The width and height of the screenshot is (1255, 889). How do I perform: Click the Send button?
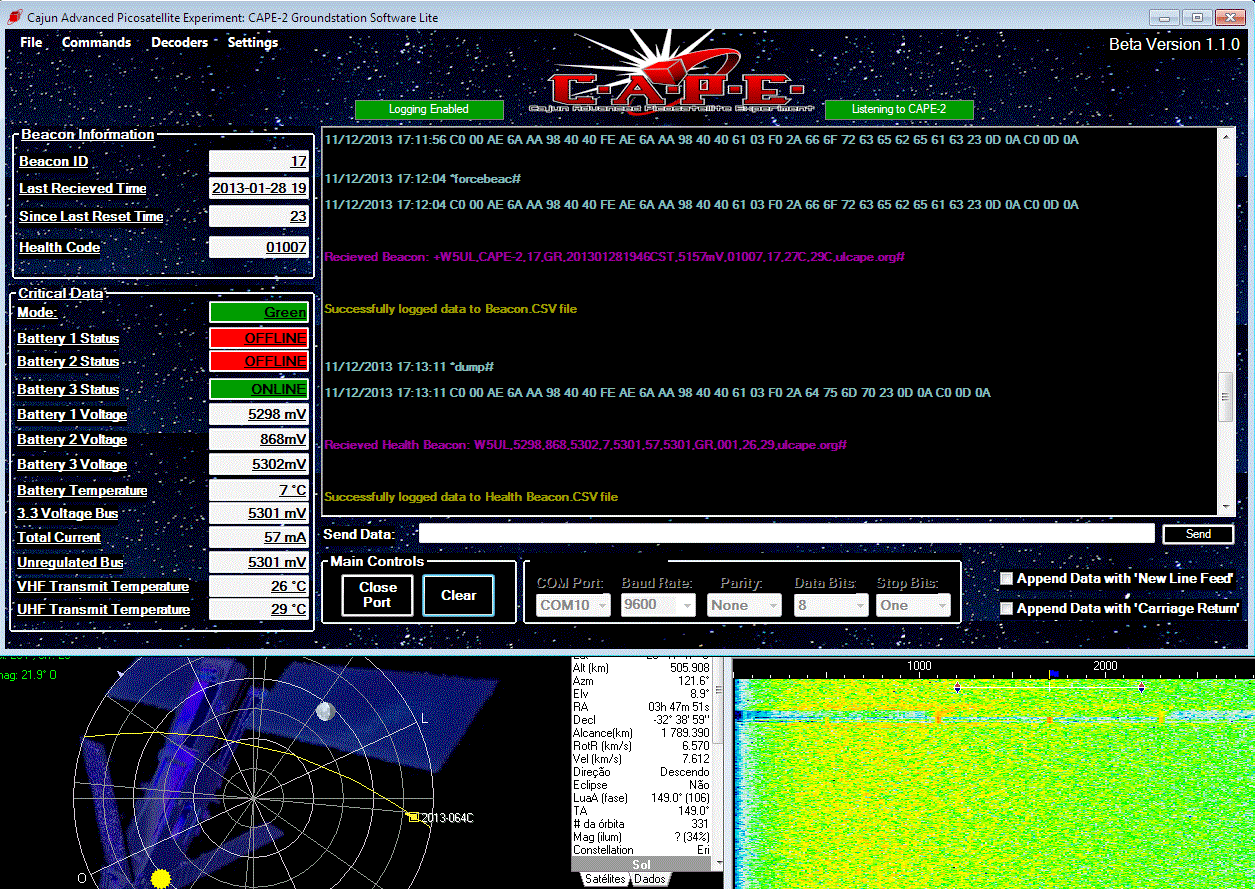point(1198,534)
